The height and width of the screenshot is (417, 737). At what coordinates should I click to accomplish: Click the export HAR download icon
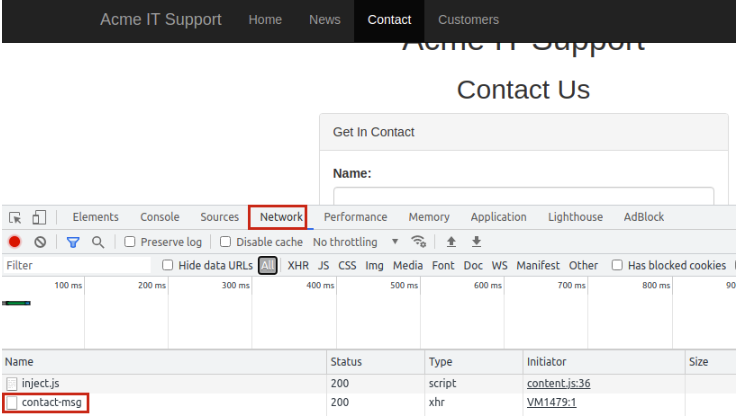[x=477, y=242]
